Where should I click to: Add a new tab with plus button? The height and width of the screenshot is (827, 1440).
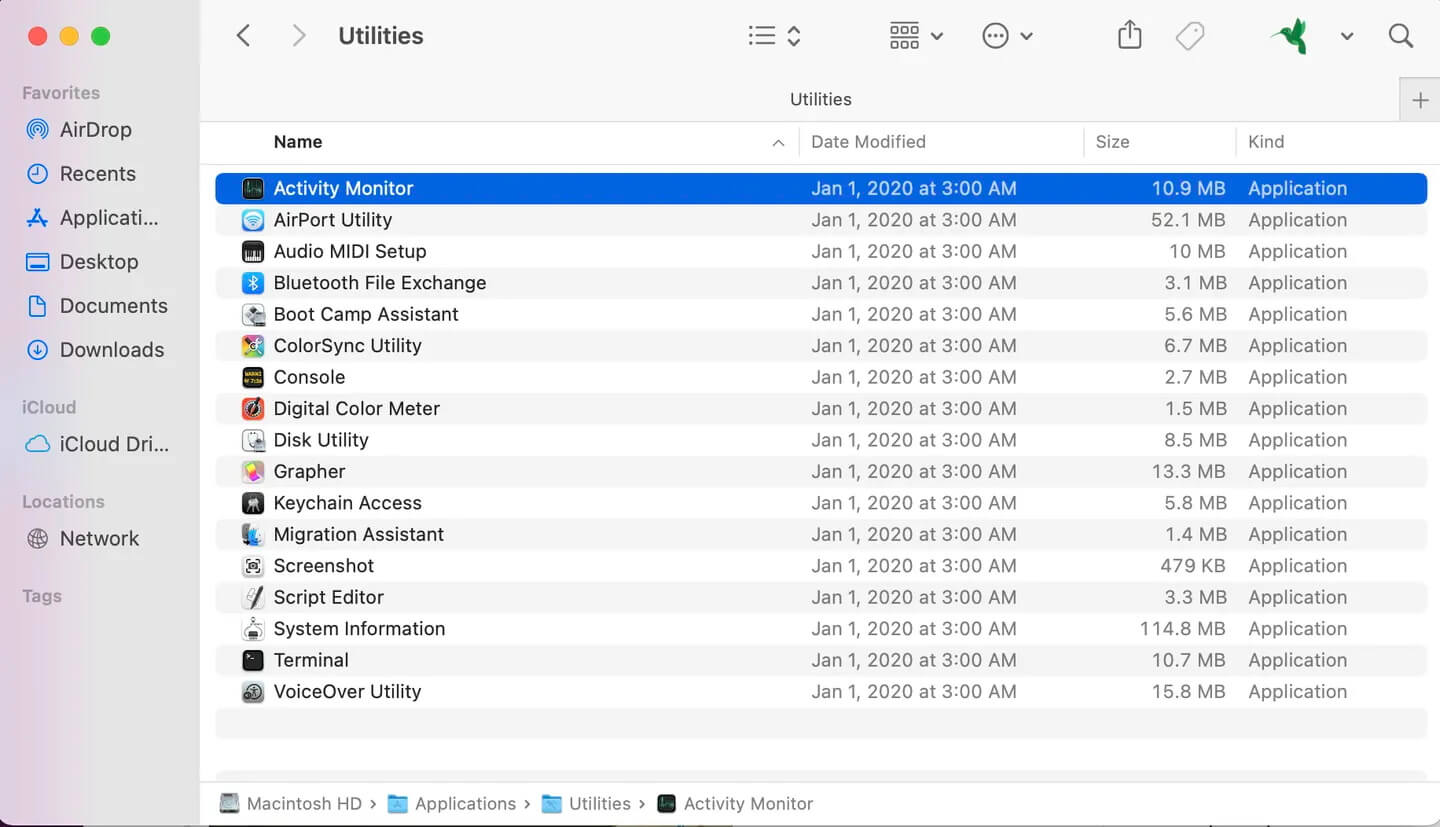tap(1419, 100)
